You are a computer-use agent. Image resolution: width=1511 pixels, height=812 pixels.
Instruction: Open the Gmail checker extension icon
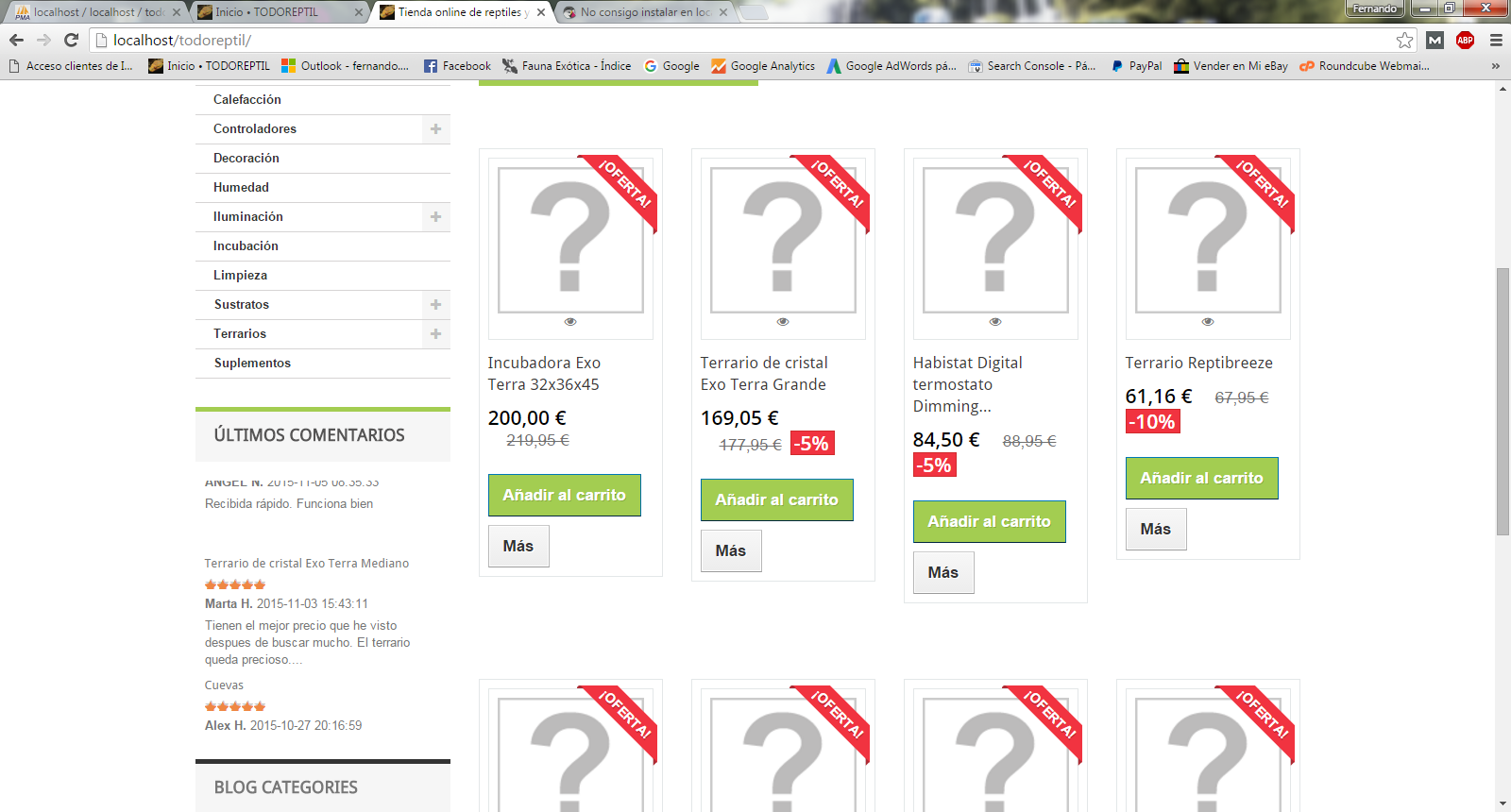pos(1435,40)
